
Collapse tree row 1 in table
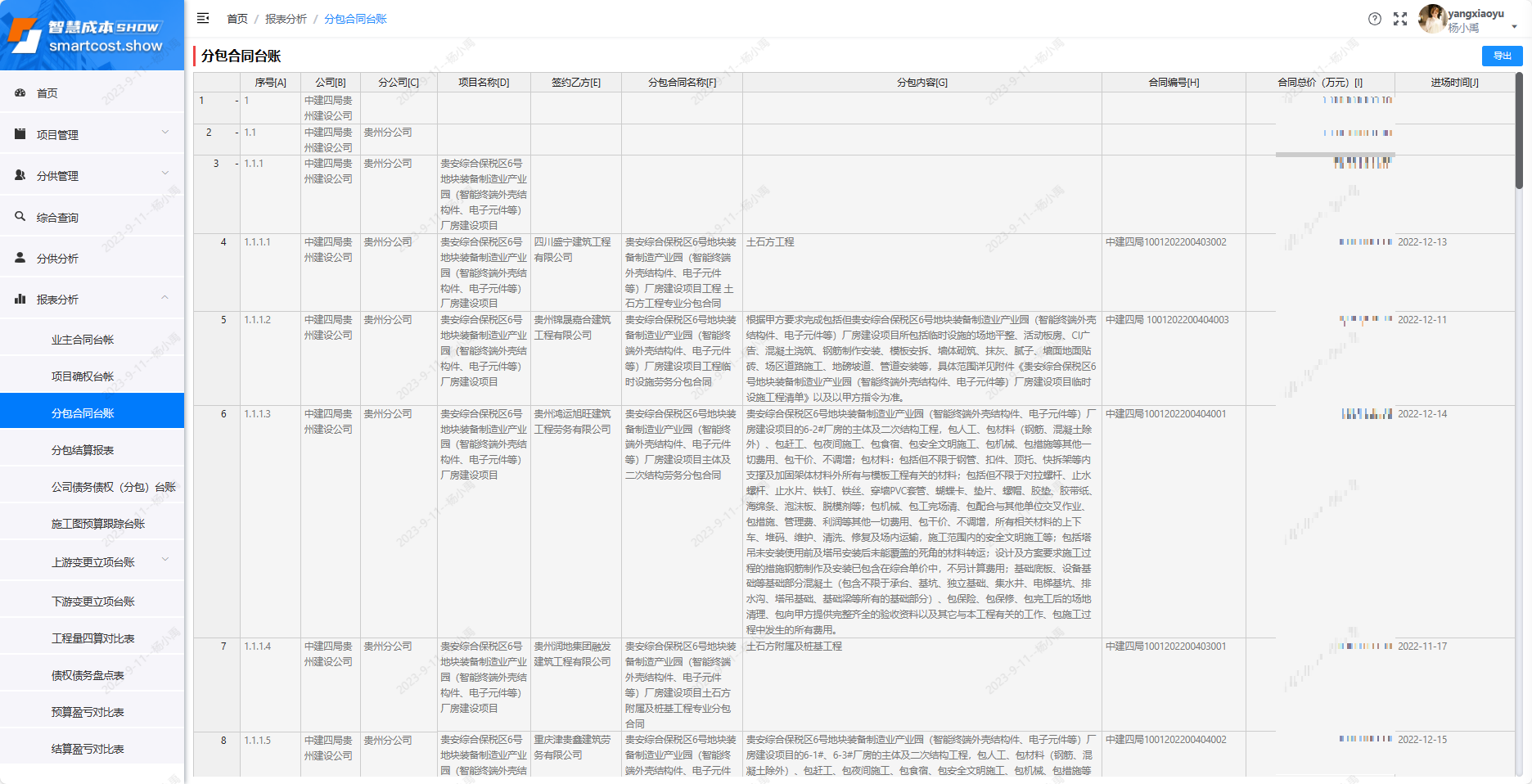237,101
